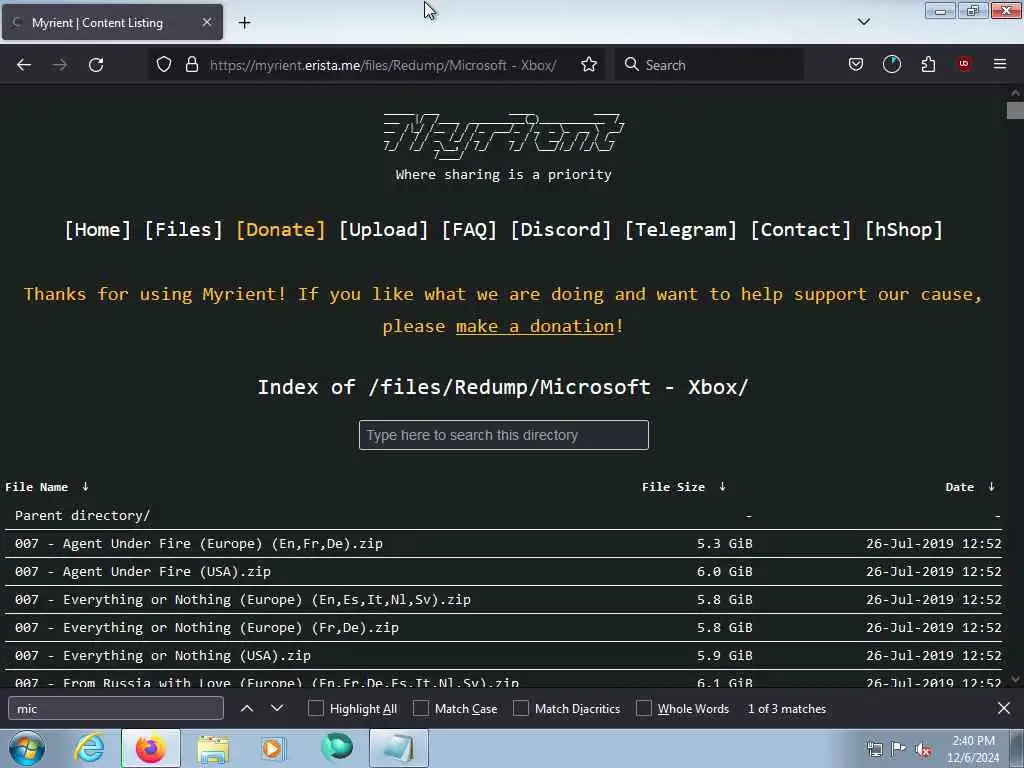The image size is (1024, 768).
Task: Open the Firefox hamburger menu
Action: tap(999, 64)
